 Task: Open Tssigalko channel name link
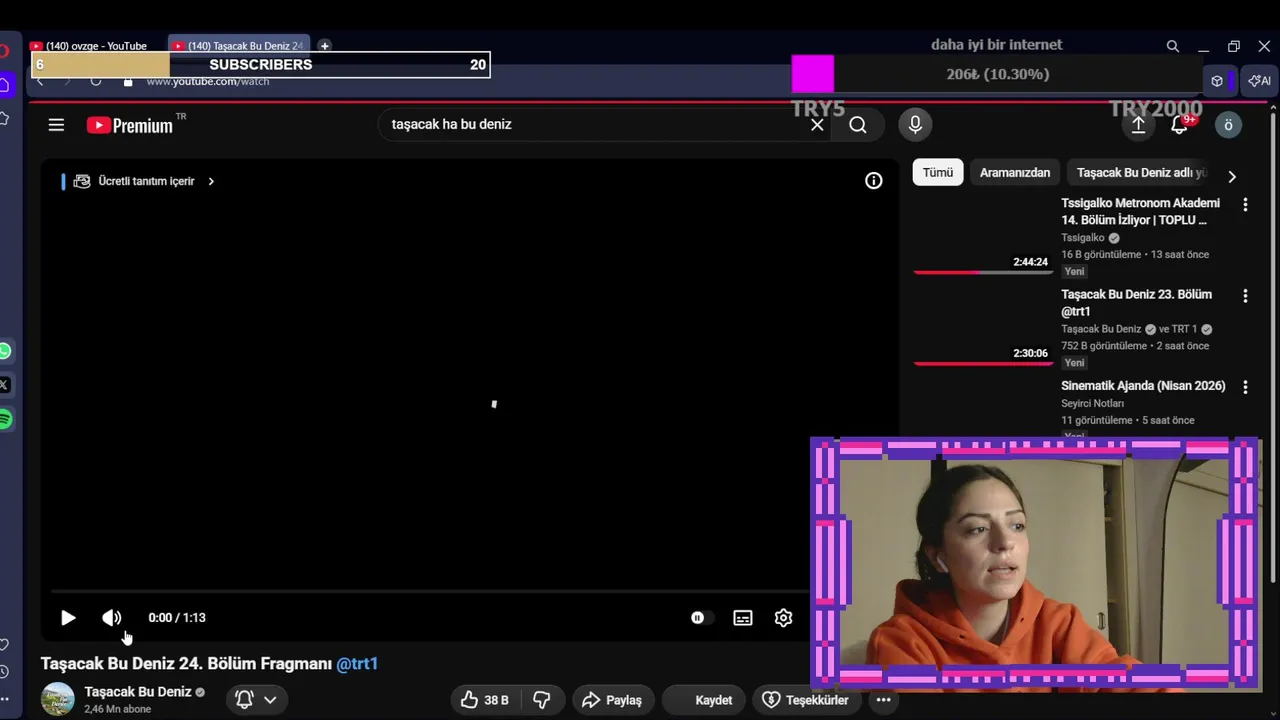pyautogui.click(x=1083, y=238)
